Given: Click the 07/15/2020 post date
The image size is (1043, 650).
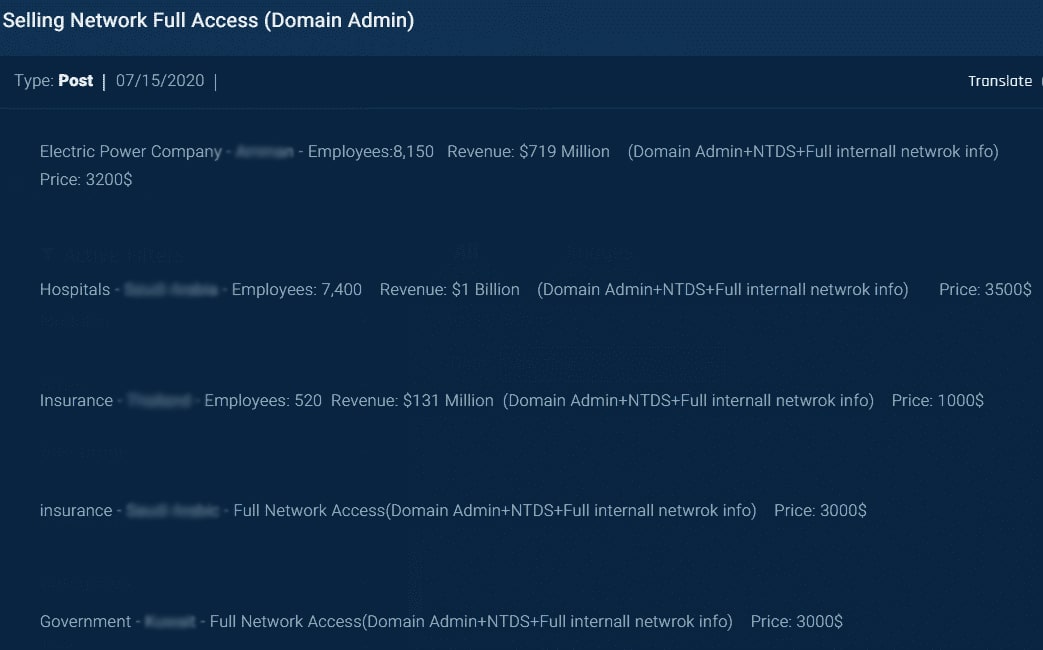Looking at the screenshot, I should [159, 81].
